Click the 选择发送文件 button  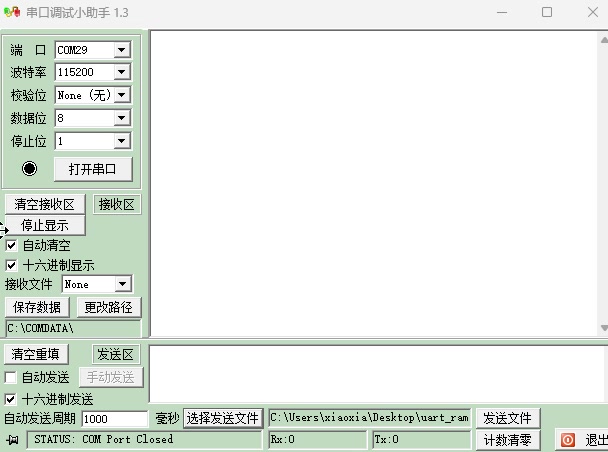point(222,418)
